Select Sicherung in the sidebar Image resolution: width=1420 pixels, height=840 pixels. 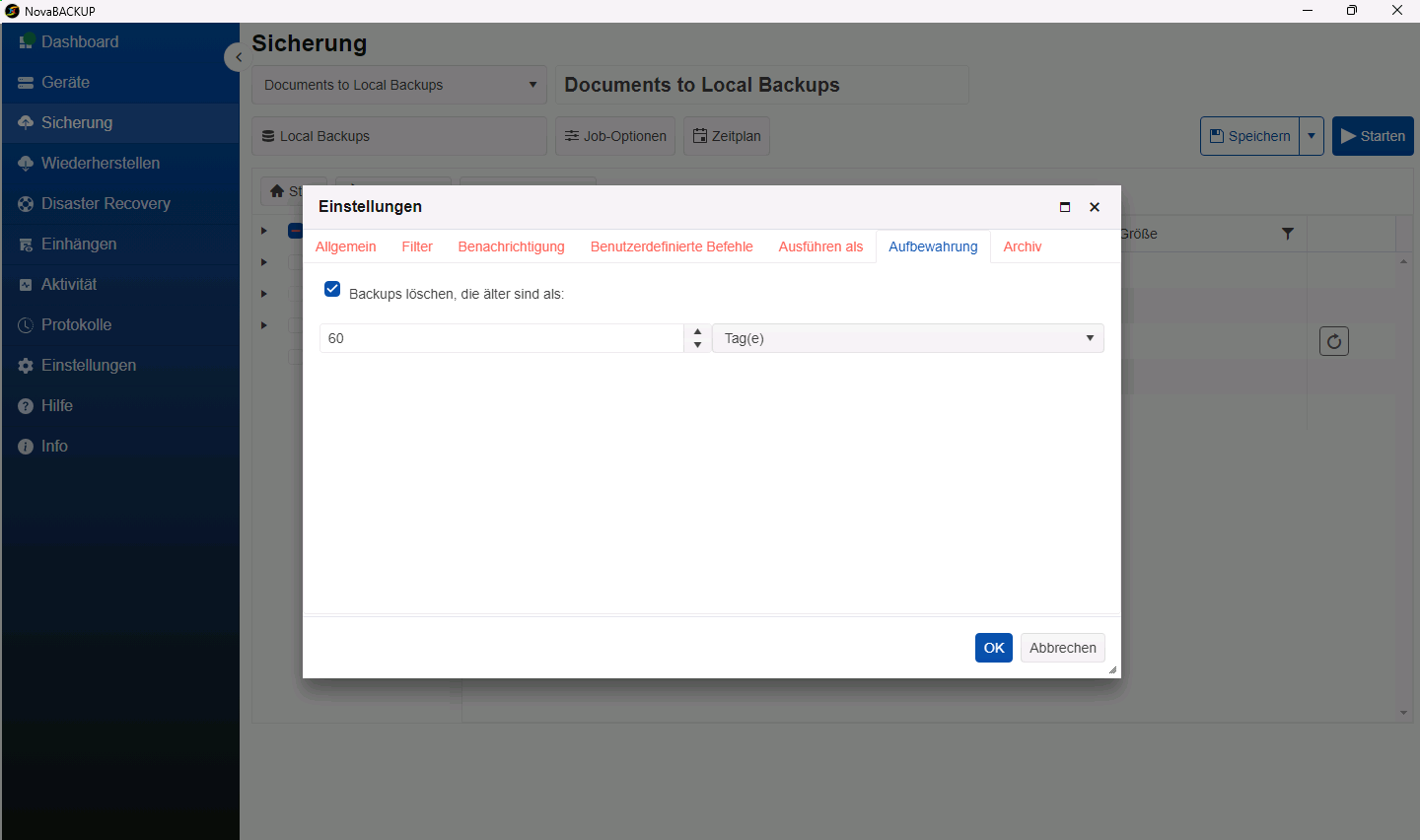coord(119,122)
